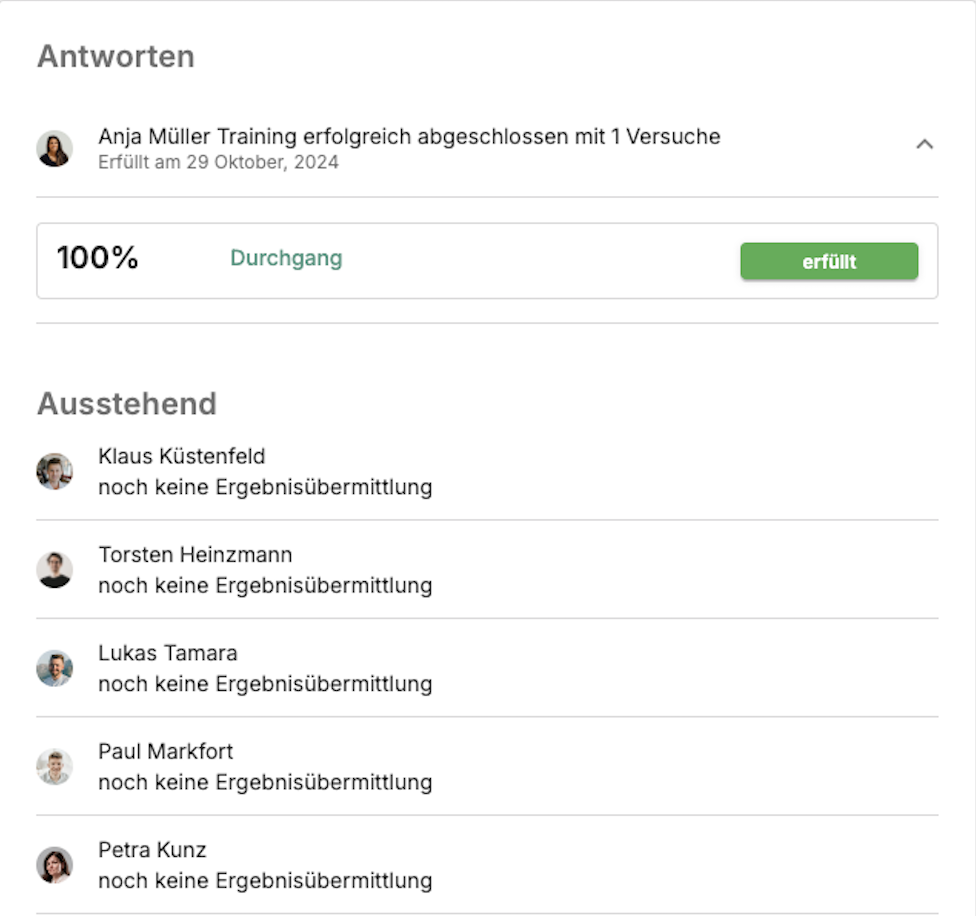Click Anja Müller's profile avatar
Screen dimensions: 976x916
(x=55, y=148)
